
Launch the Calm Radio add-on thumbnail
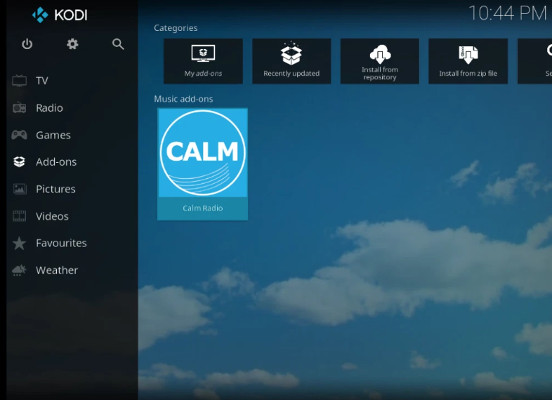[202, 153]
